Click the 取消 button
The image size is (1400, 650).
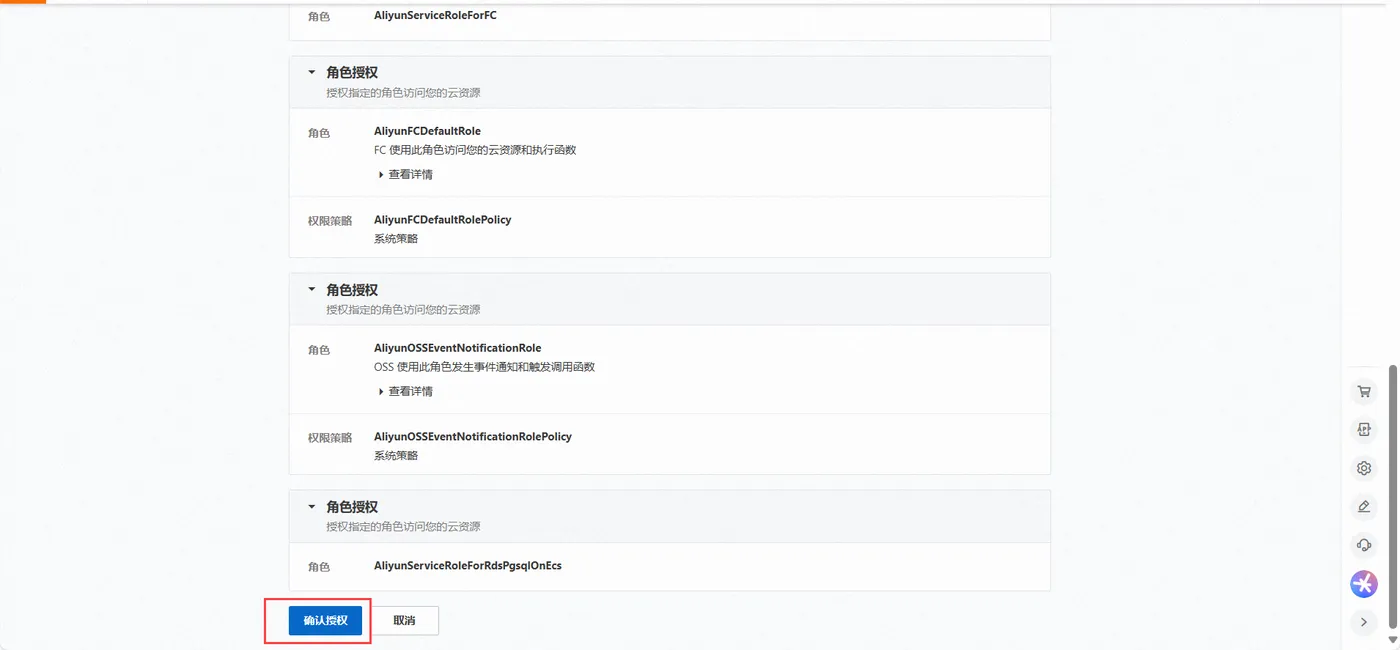[x=404, y=621]
